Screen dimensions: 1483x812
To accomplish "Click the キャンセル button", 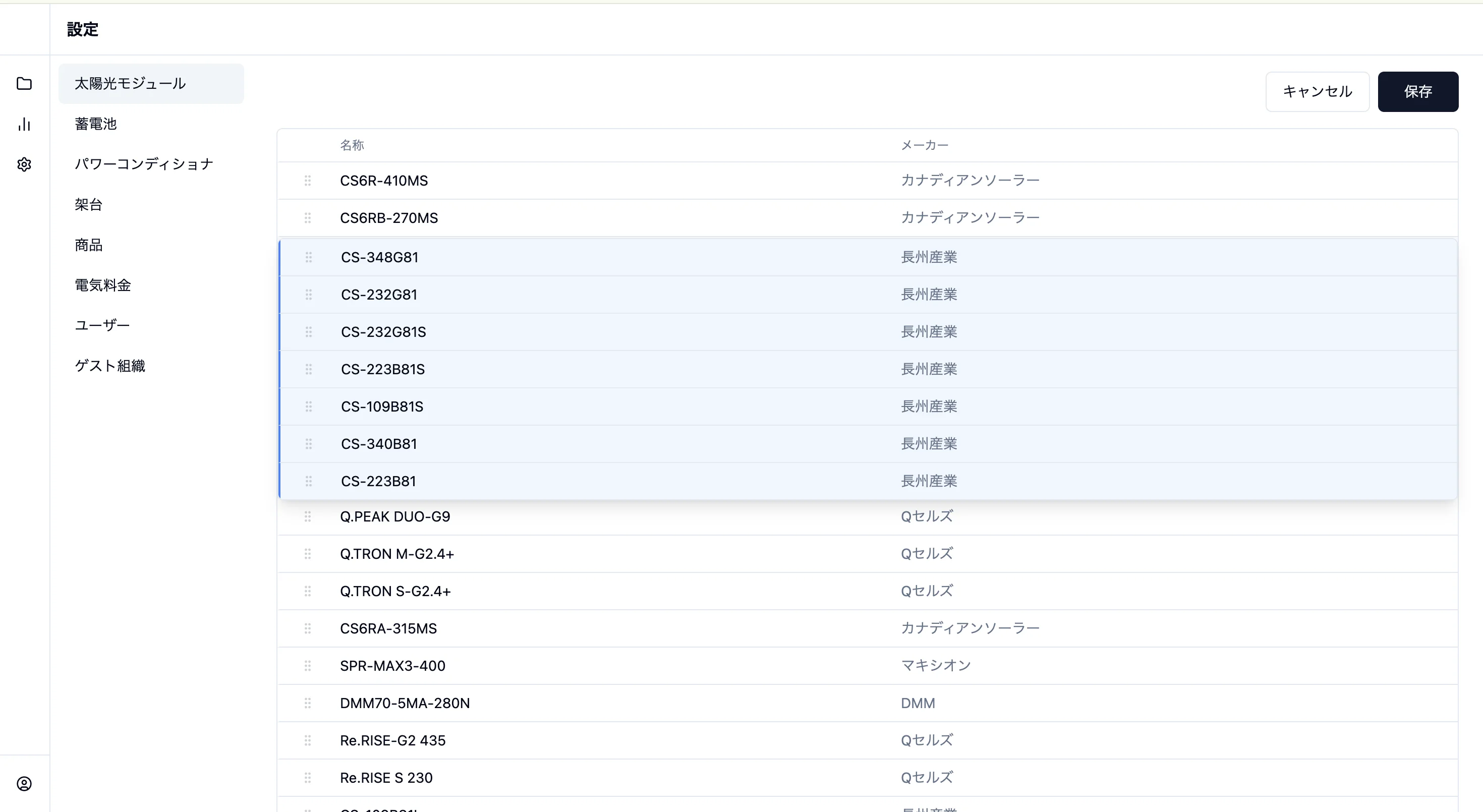I will click(x=1317, y=91).
